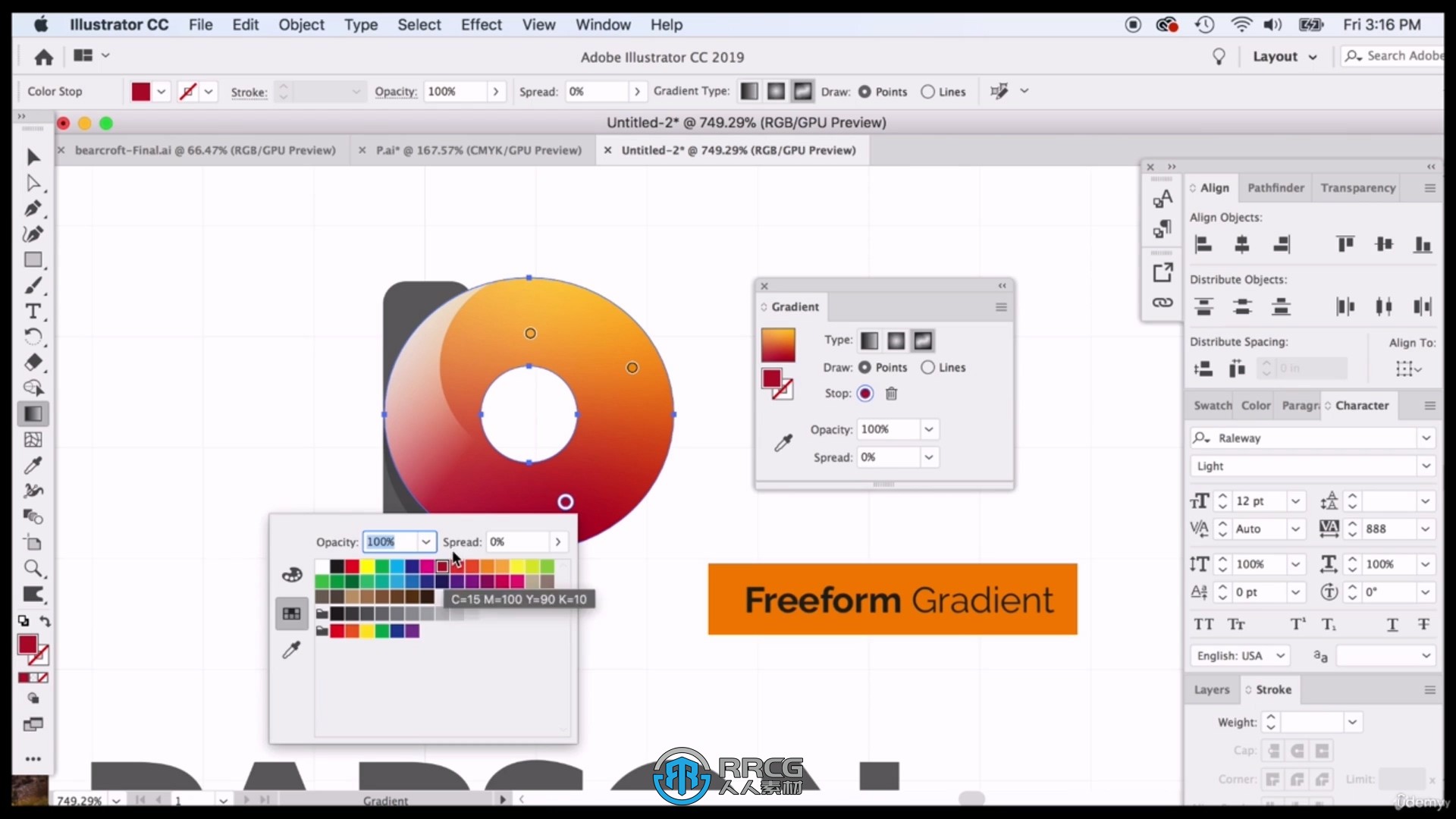Select the Type tool
The width and height of the screenshot is (1456, 819).
point(33,311)
